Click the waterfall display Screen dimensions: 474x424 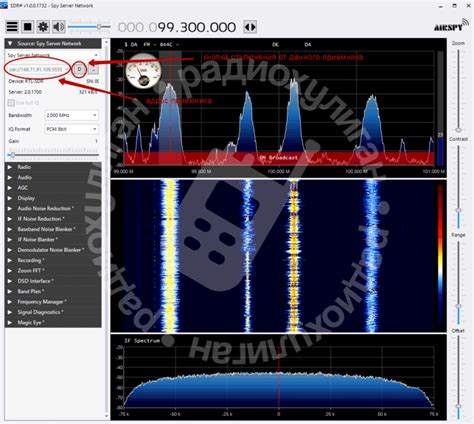pyautogui.click(x=279, y=256)
